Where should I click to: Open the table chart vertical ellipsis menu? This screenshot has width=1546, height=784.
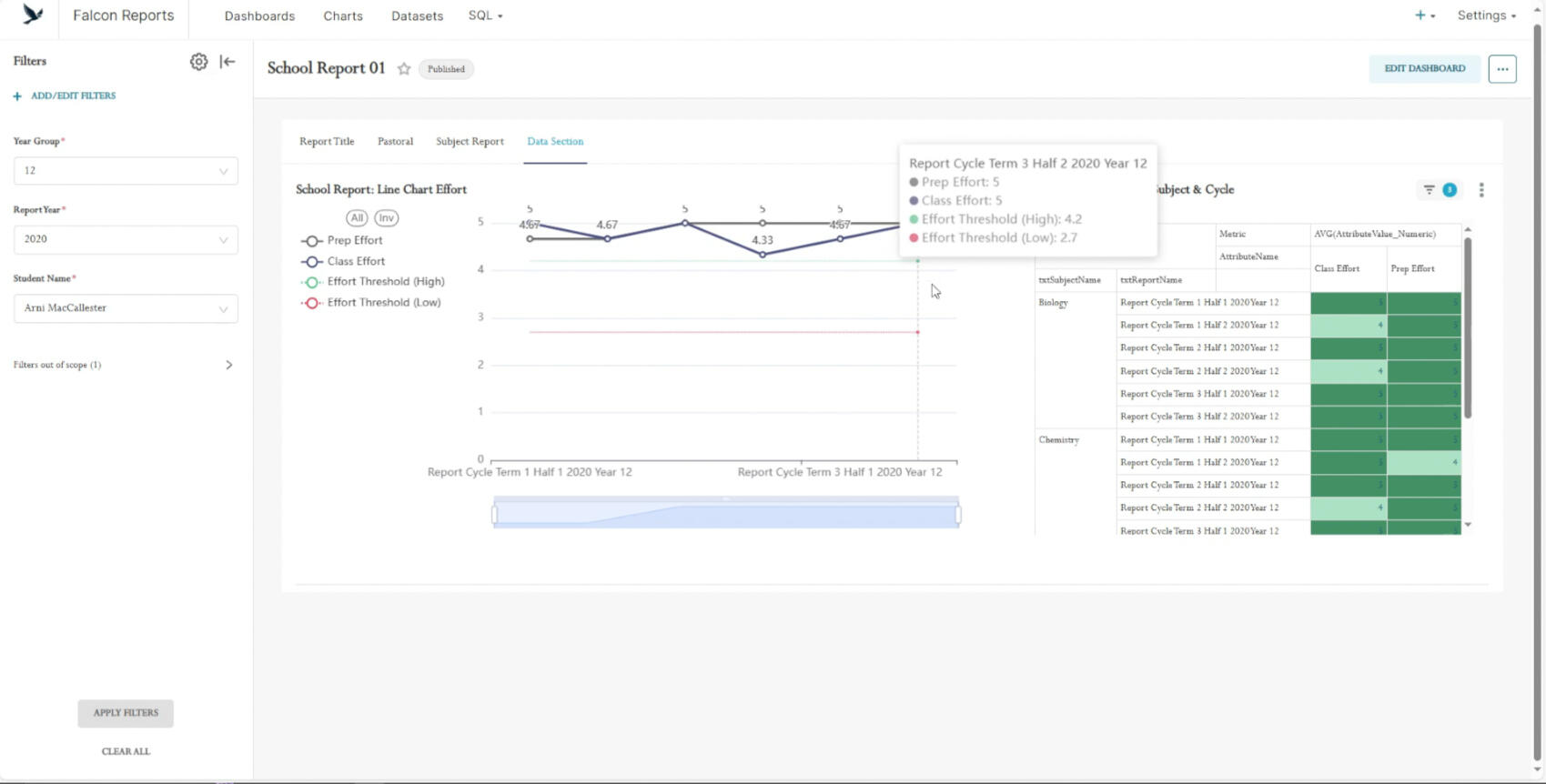pos(1480,190)
